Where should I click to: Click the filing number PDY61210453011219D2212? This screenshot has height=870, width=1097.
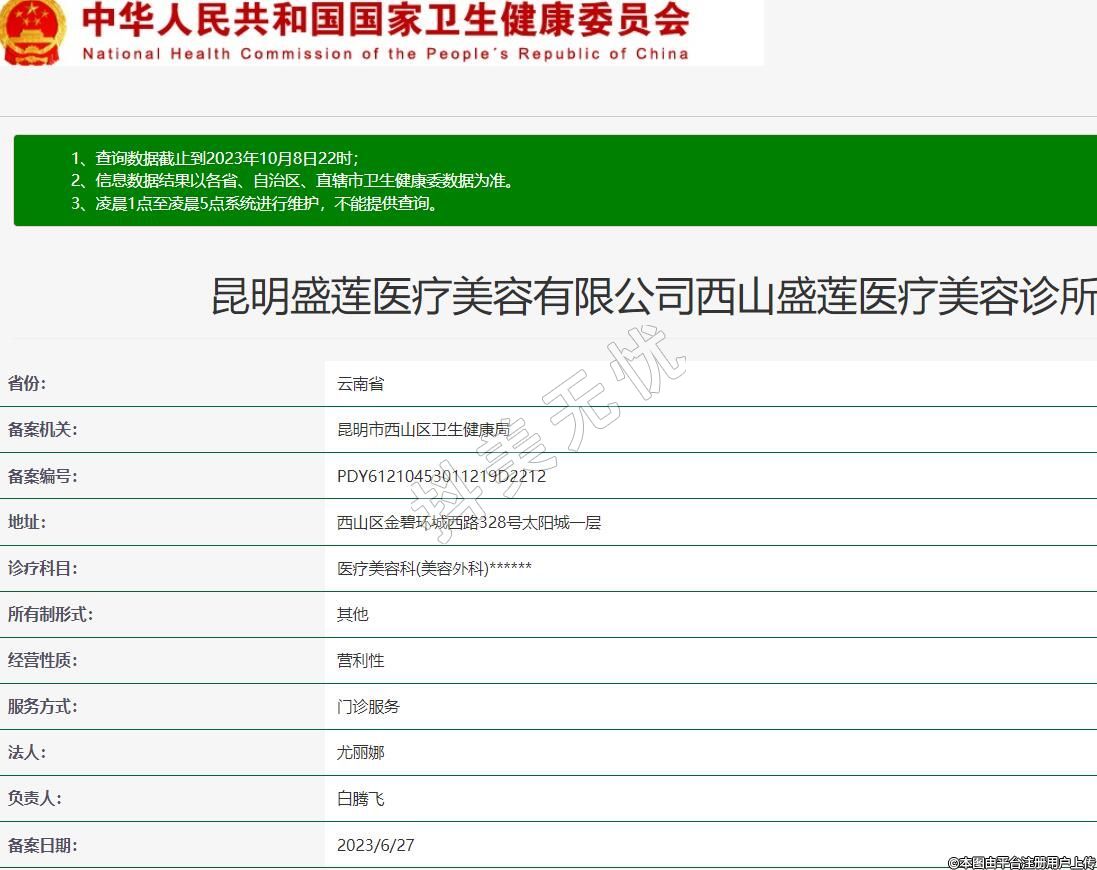(x=441, y=476)
